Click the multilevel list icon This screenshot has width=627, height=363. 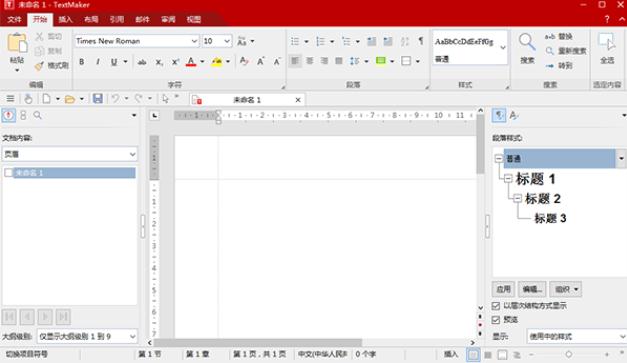tap(346, 41)
